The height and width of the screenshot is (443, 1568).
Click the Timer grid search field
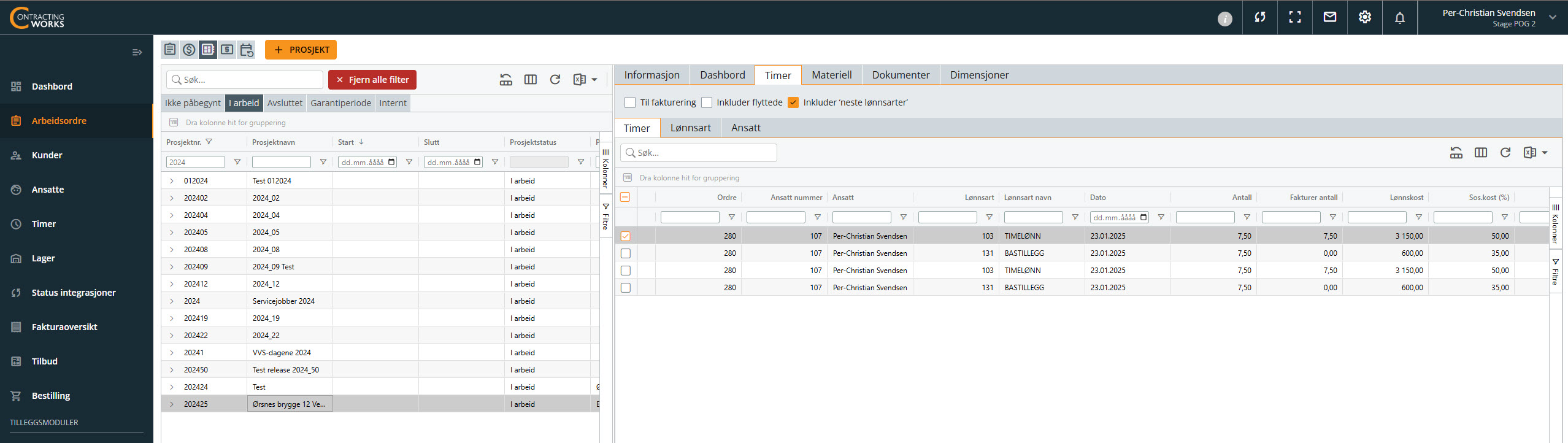699,153
